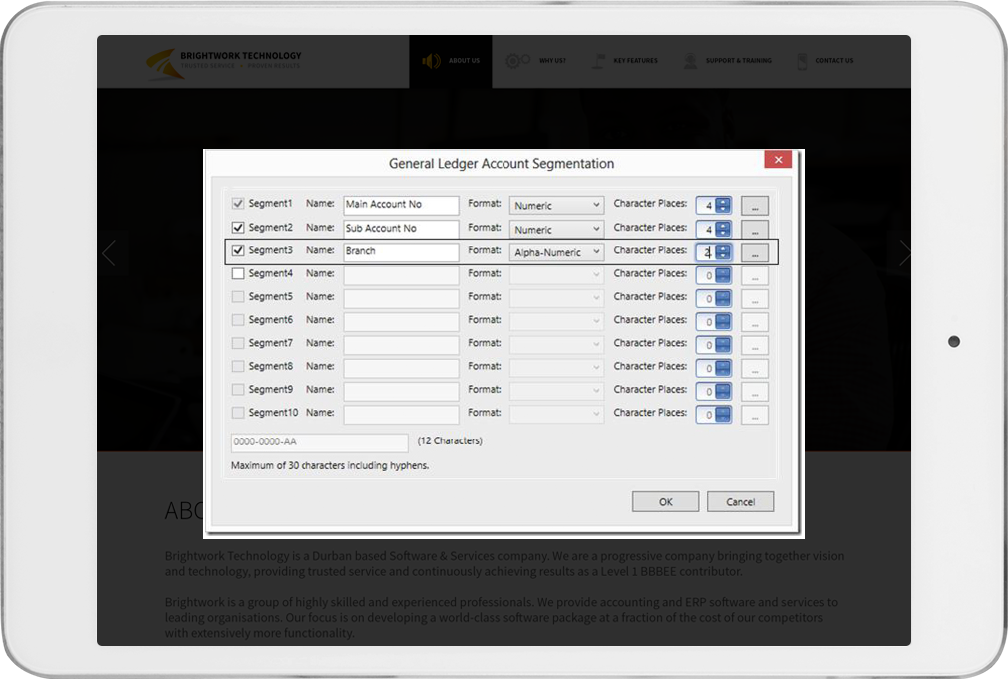Image resolution: width=1008 pixels, height=679 pixels.
Task: Adjust Segment1 Character Places spinner
Action: click(x=723, y=205)
